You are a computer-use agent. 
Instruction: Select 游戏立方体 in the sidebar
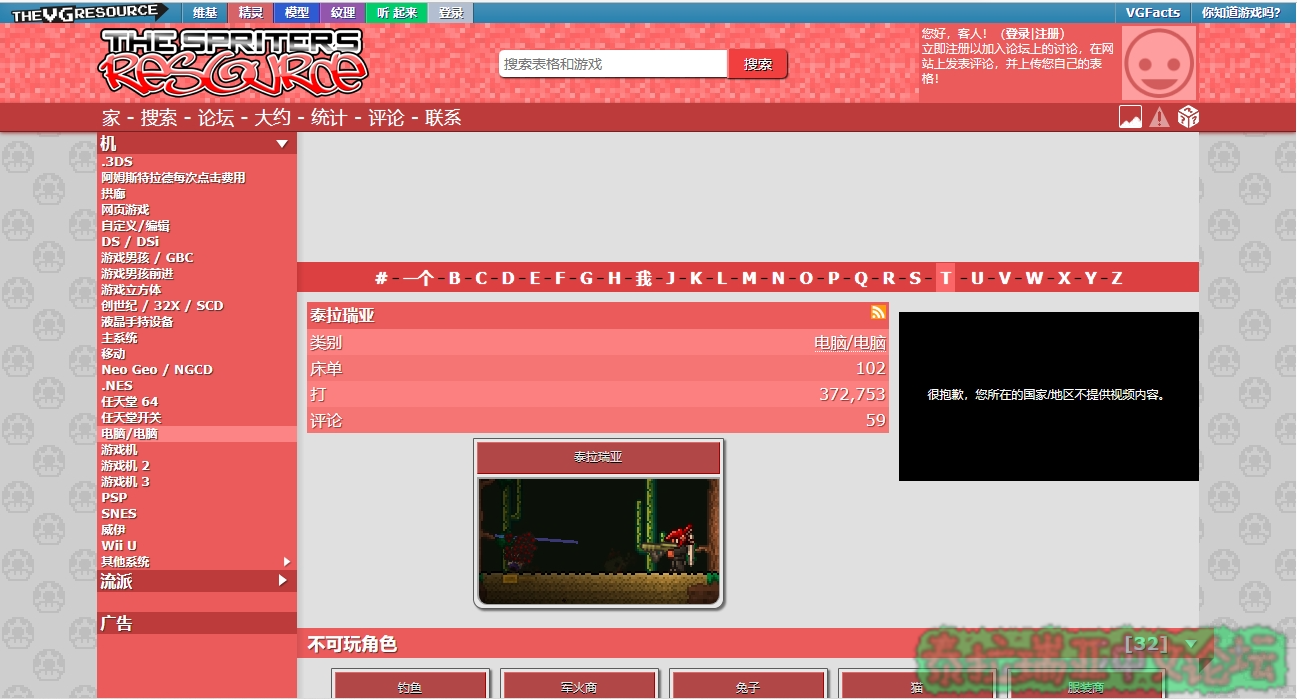(131, 289)
